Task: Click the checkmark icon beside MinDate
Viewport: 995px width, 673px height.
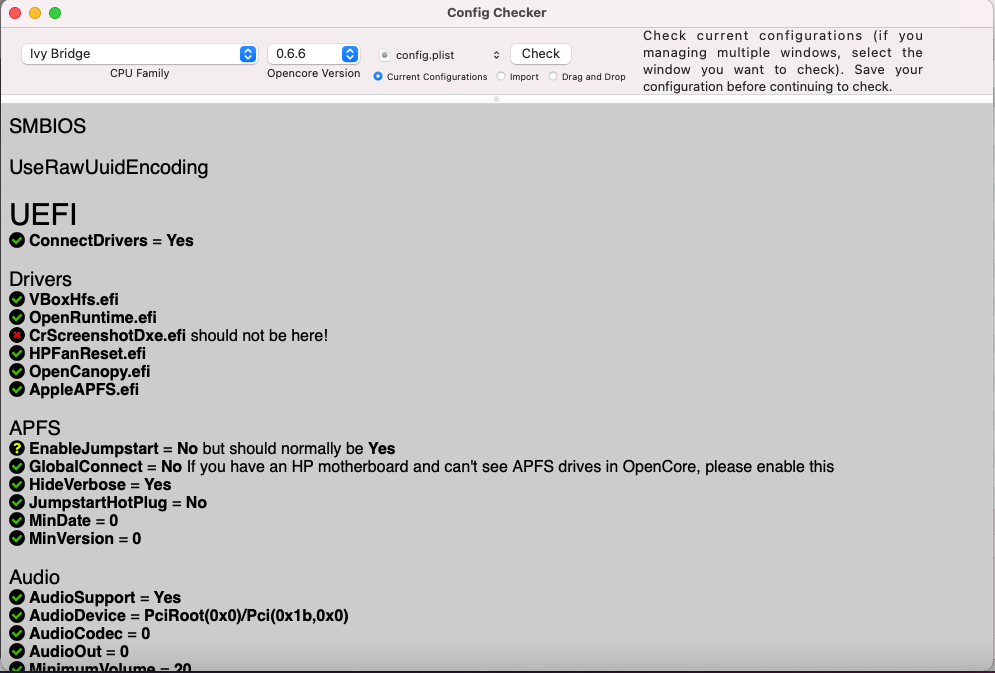Action: (17, 520)
